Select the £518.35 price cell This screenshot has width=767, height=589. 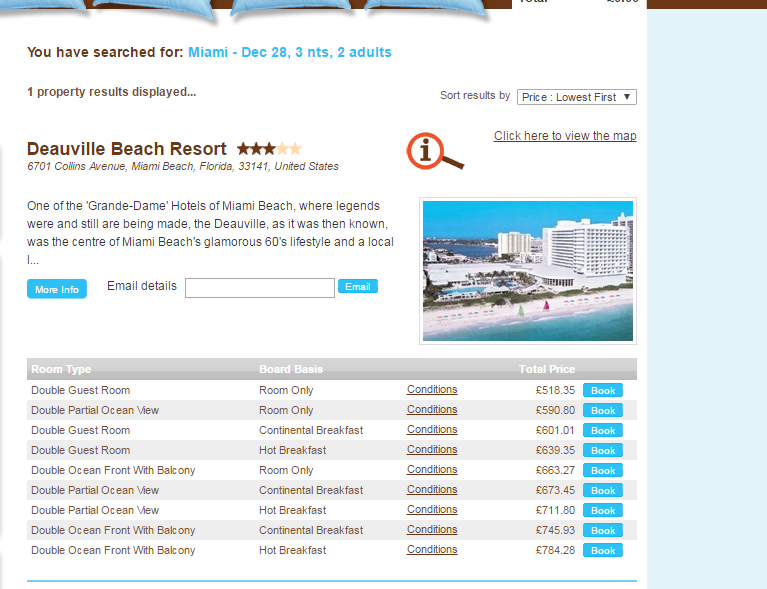tap(555, 390)
